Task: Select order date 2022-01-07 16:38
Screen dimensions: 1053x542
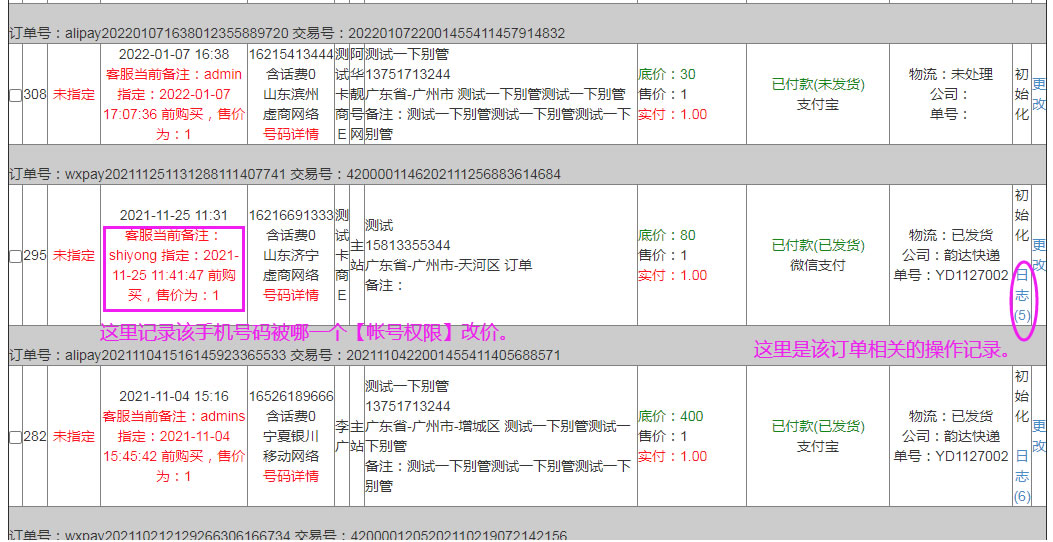Action: (174, 54)
